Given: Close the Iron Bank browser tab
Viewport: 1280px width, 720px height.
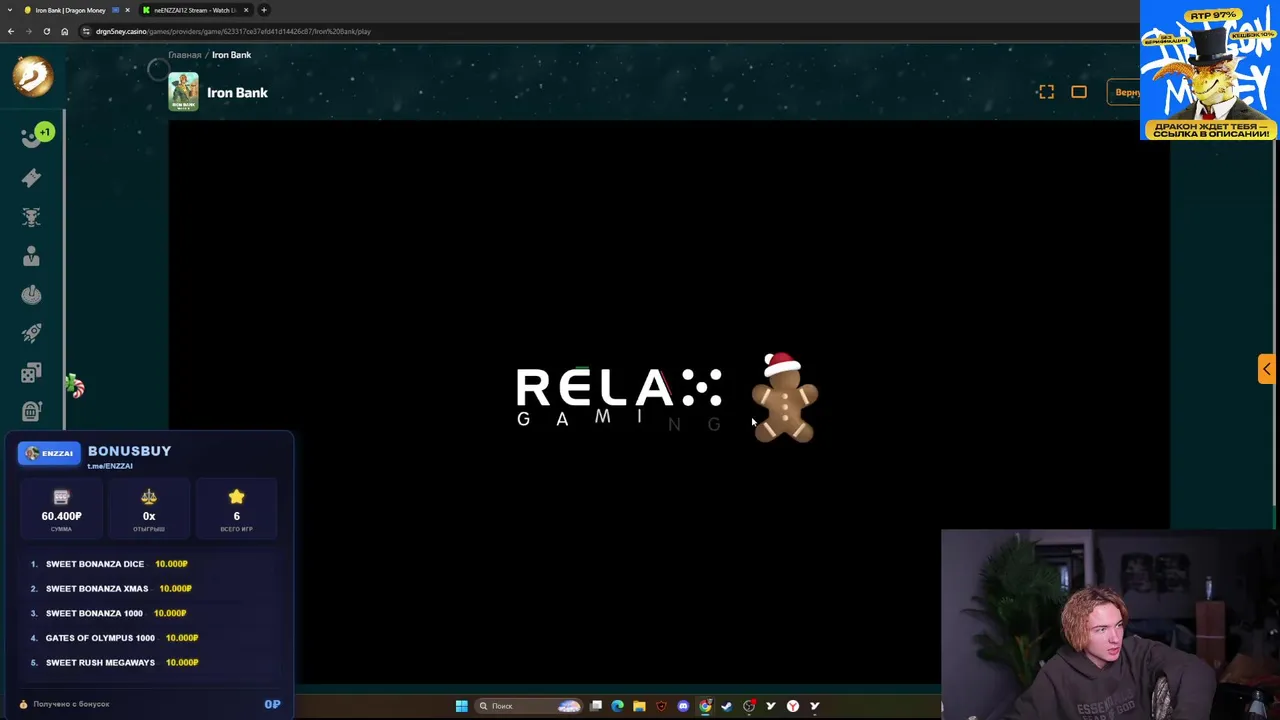Looking at the screenshot, I should [127, 10].
